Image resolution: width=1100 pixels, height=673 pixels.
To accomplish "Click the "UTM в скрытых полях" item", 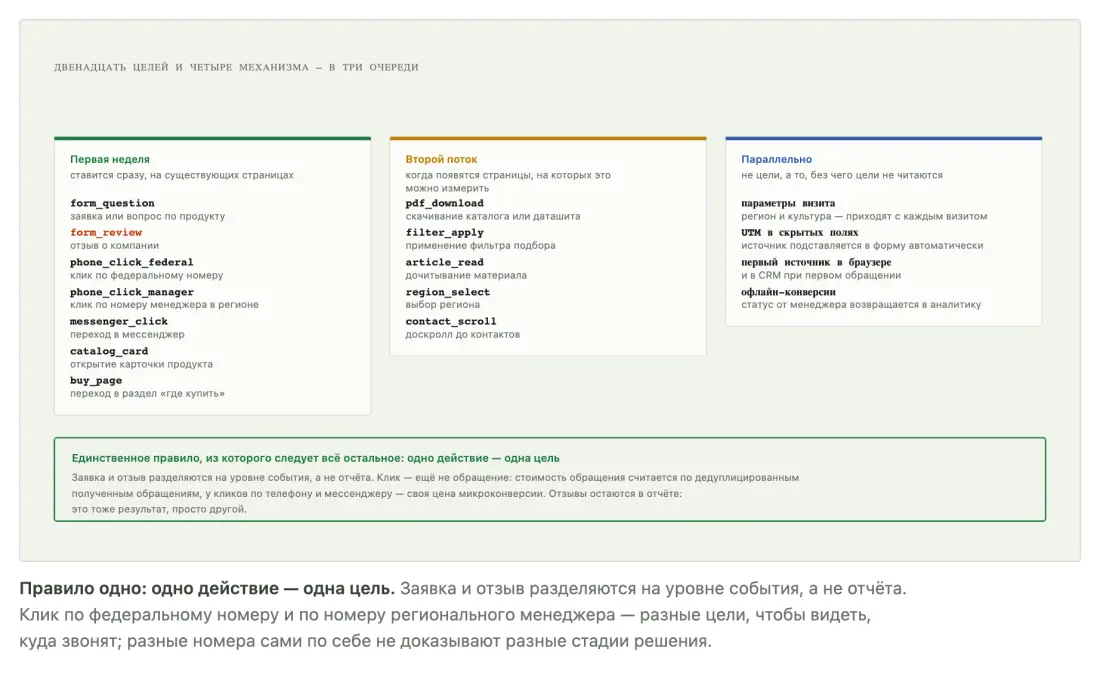I will pos(800,233).
